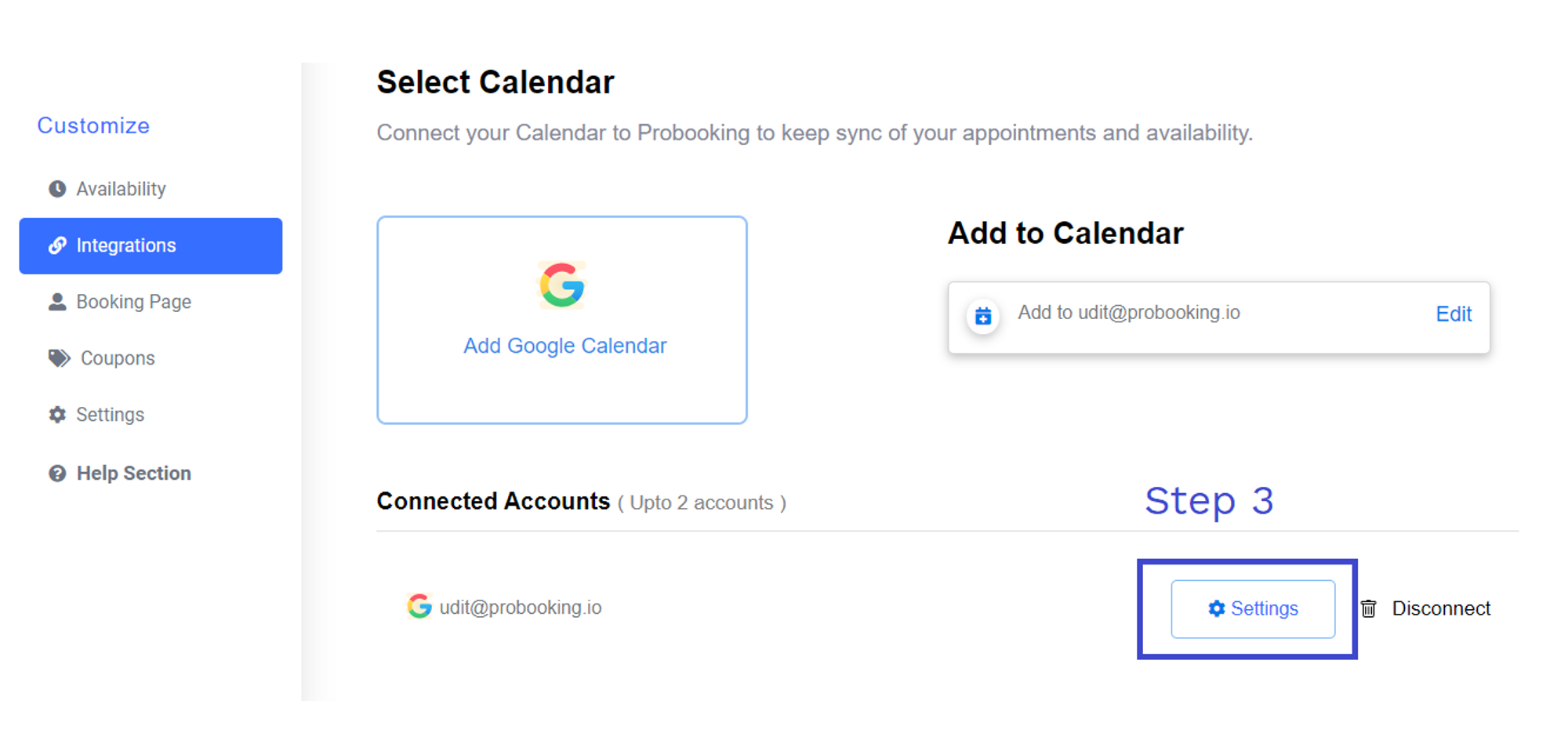The image size is (1568, 744).
Task: Click the Google icon beside udit@probooking.io
Action: (x=419, y=606)
